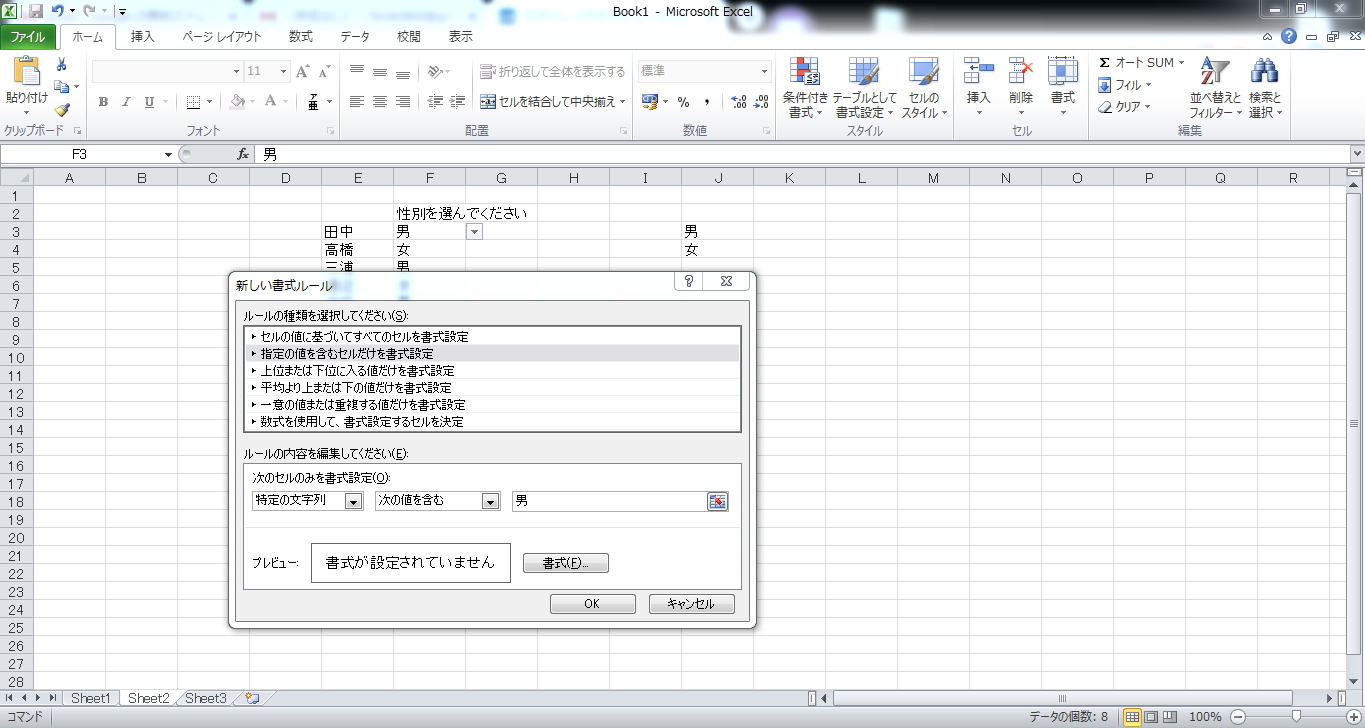Click 折り返して全体を表示する button
1365x728 pixels.
552,72
